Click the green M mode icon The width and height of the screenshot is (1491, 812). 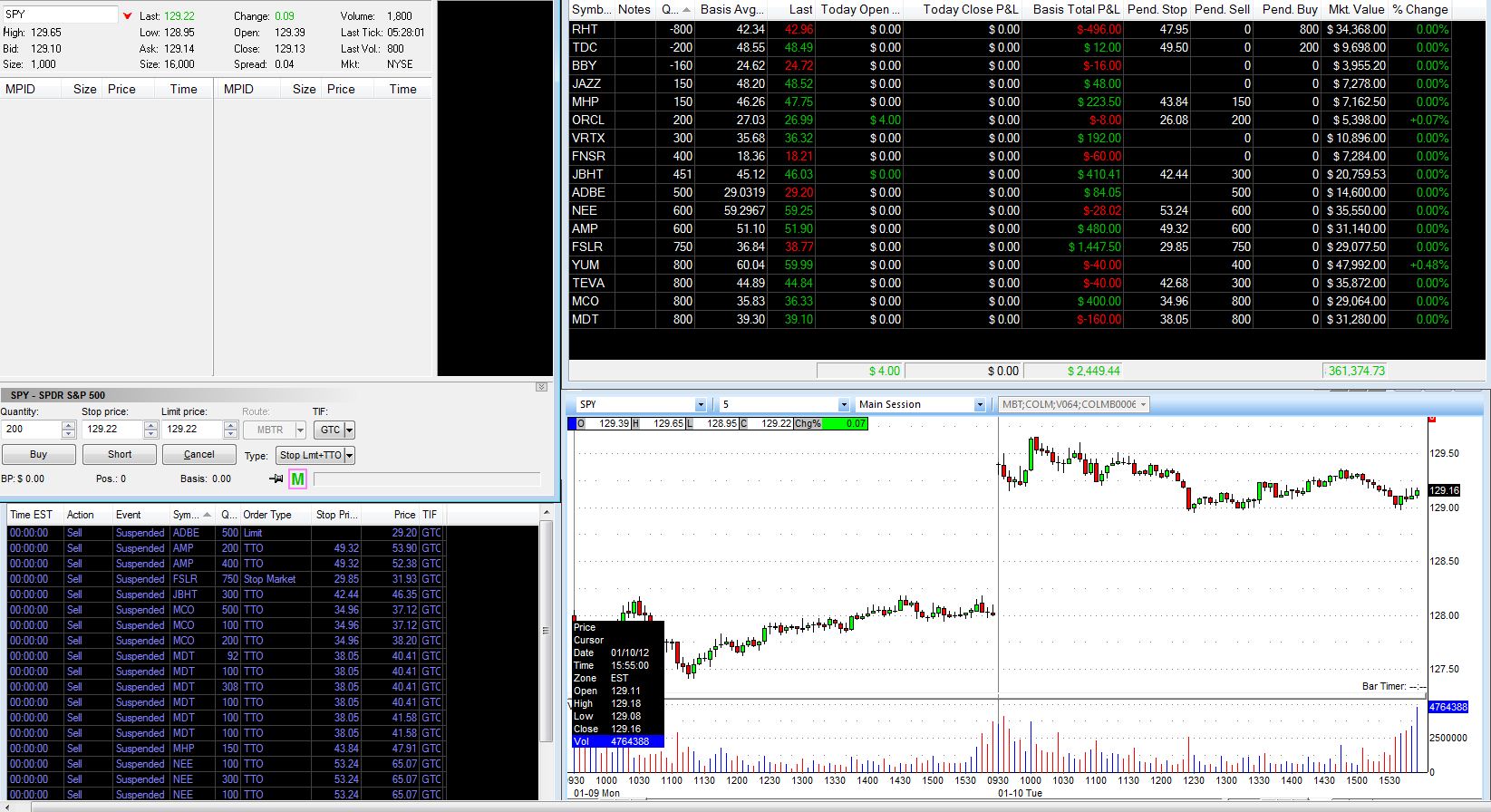tap(297, 478)
